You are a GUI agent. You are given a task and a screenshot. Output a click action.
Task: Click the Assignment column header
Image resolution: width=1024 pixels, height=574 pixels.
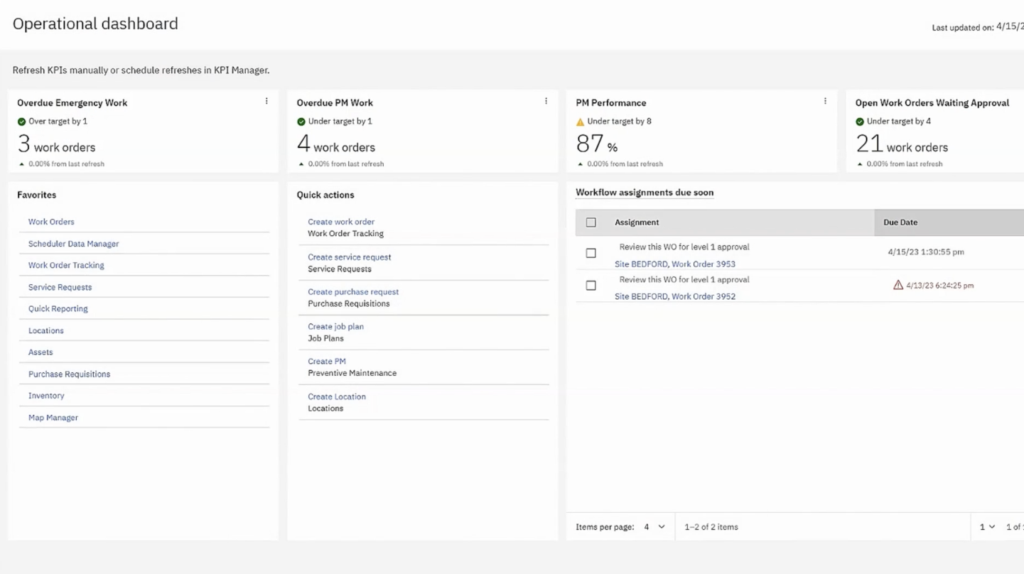coord(637,222)
